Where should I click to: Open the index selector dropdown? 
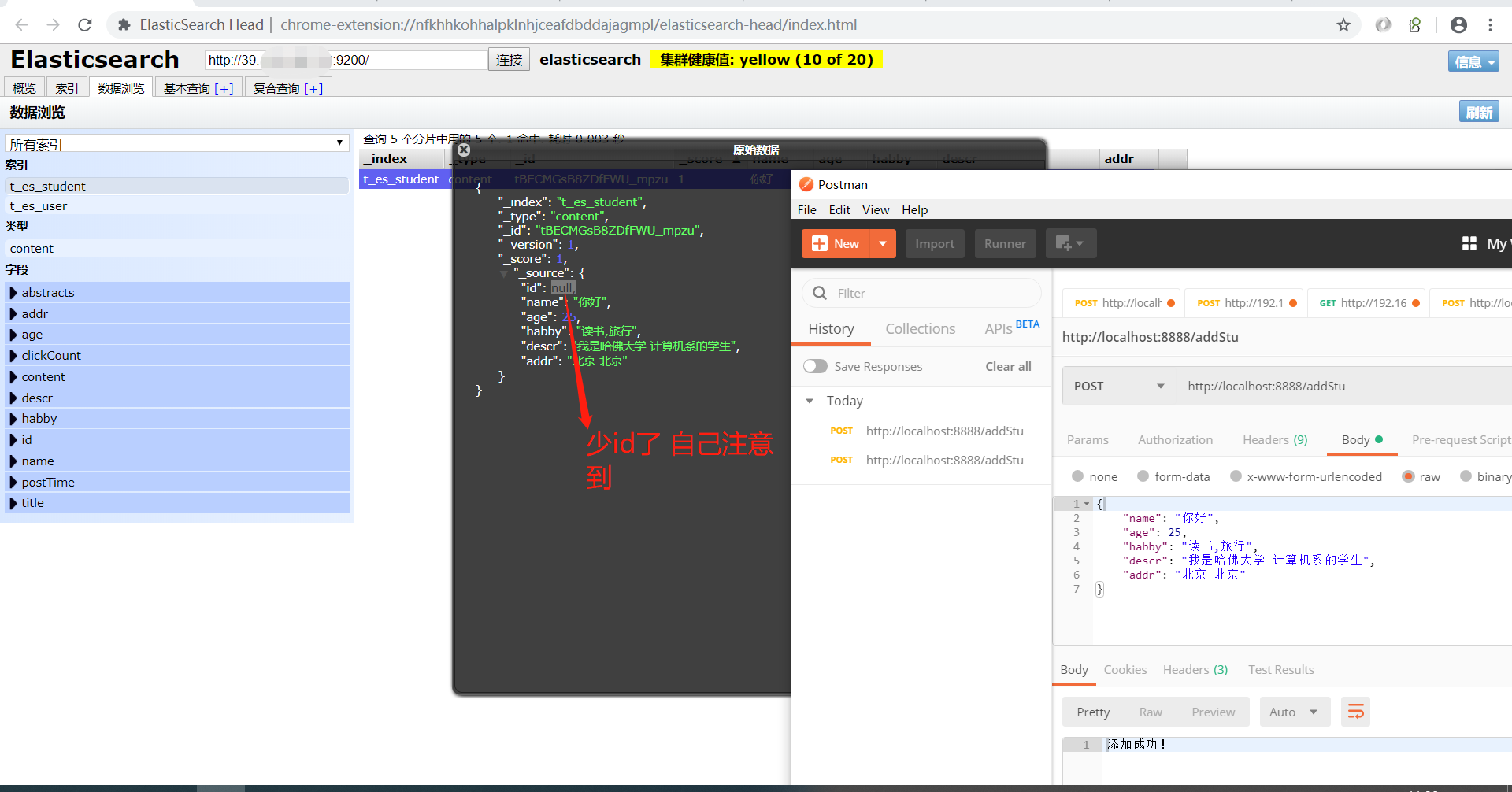tap(177, 144)
